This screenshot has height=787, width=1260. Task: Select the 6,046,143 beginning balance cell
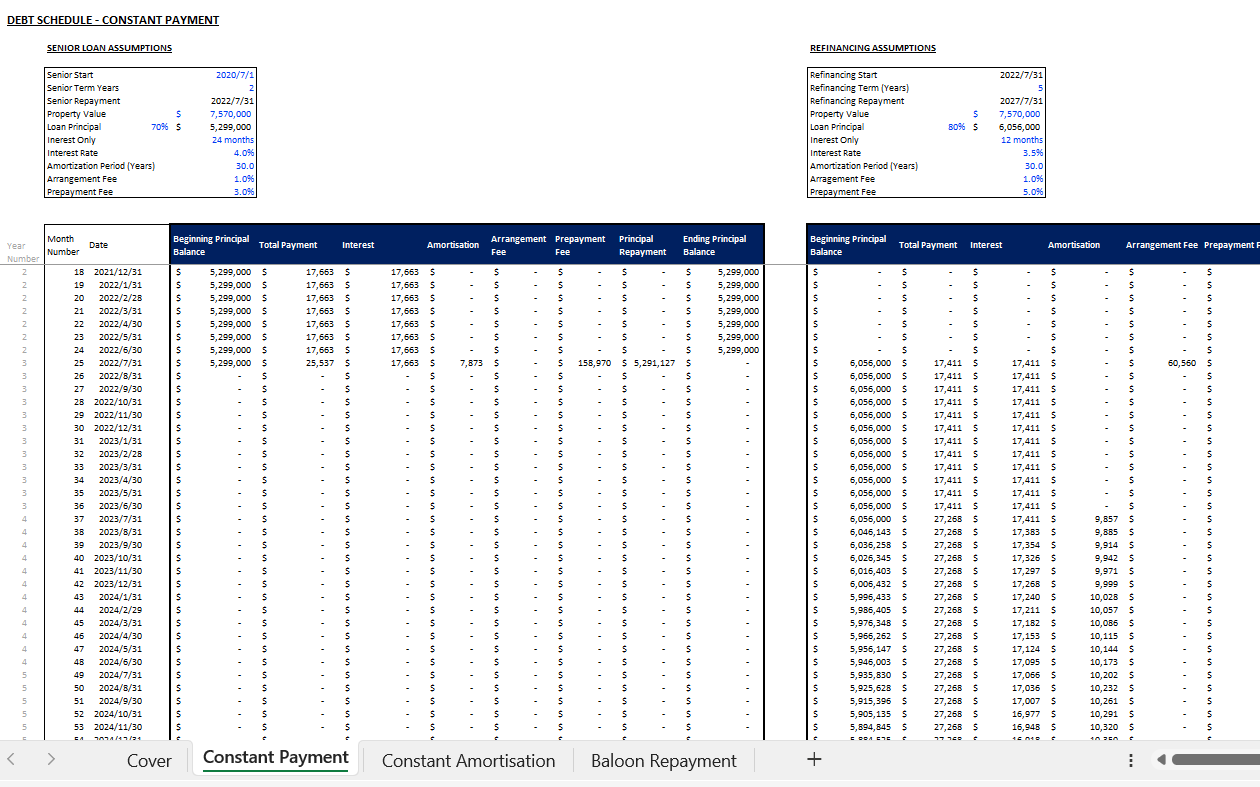click(x=870, y=532)
